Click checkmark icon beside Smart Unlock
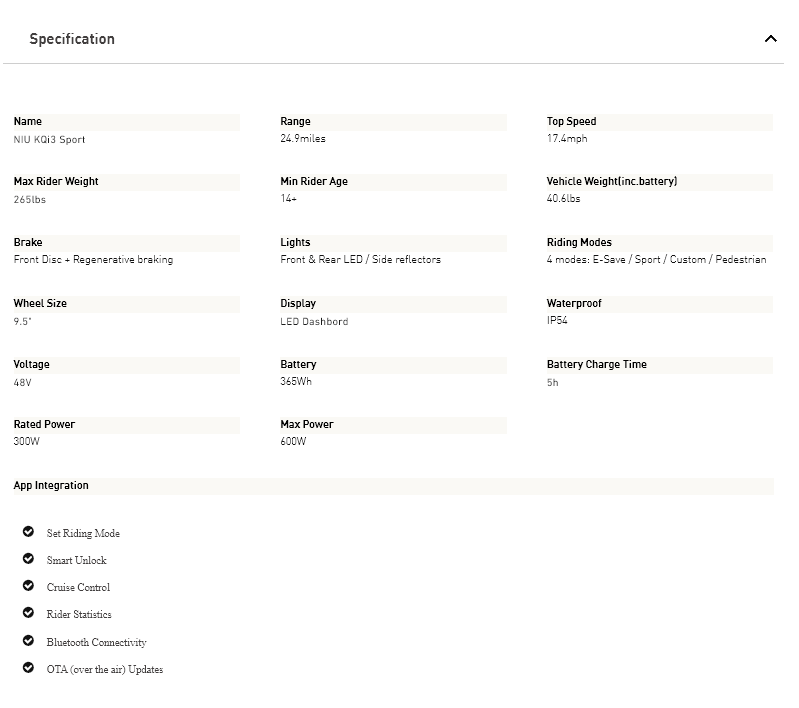 pos(29,559)
